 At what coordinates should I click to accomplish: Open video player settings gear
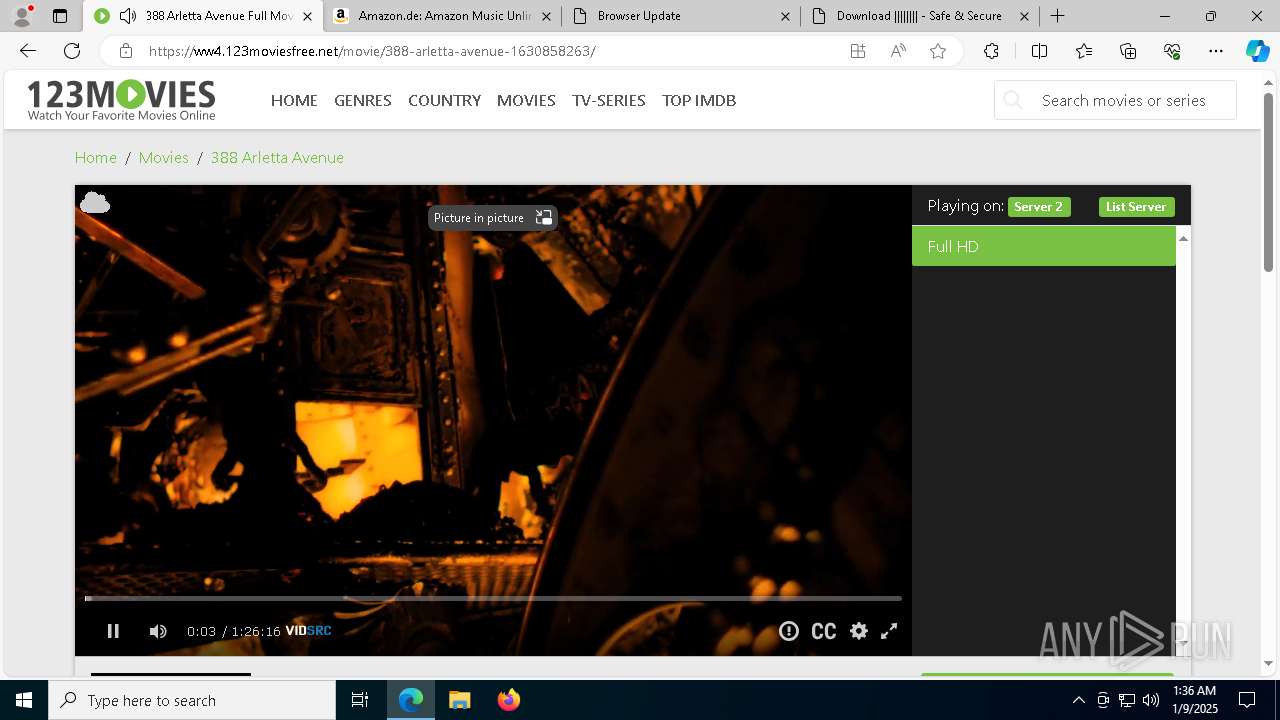pyautogui.click(x=859, y=631)
